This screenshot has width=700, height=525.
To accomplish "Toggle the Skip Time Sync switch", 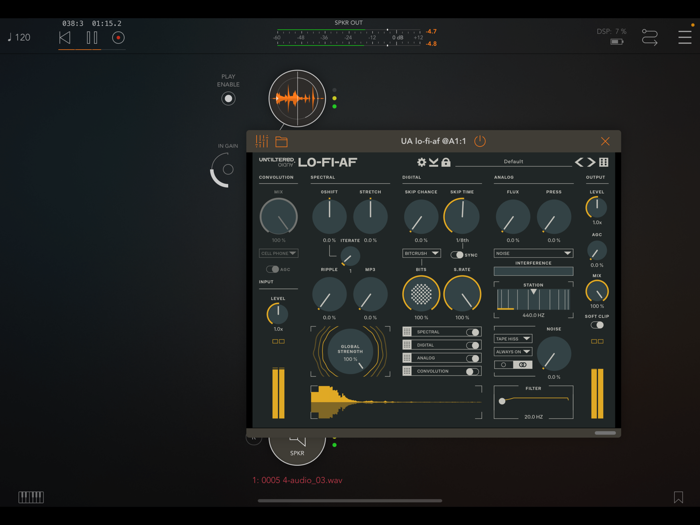I will coord(457,255).
